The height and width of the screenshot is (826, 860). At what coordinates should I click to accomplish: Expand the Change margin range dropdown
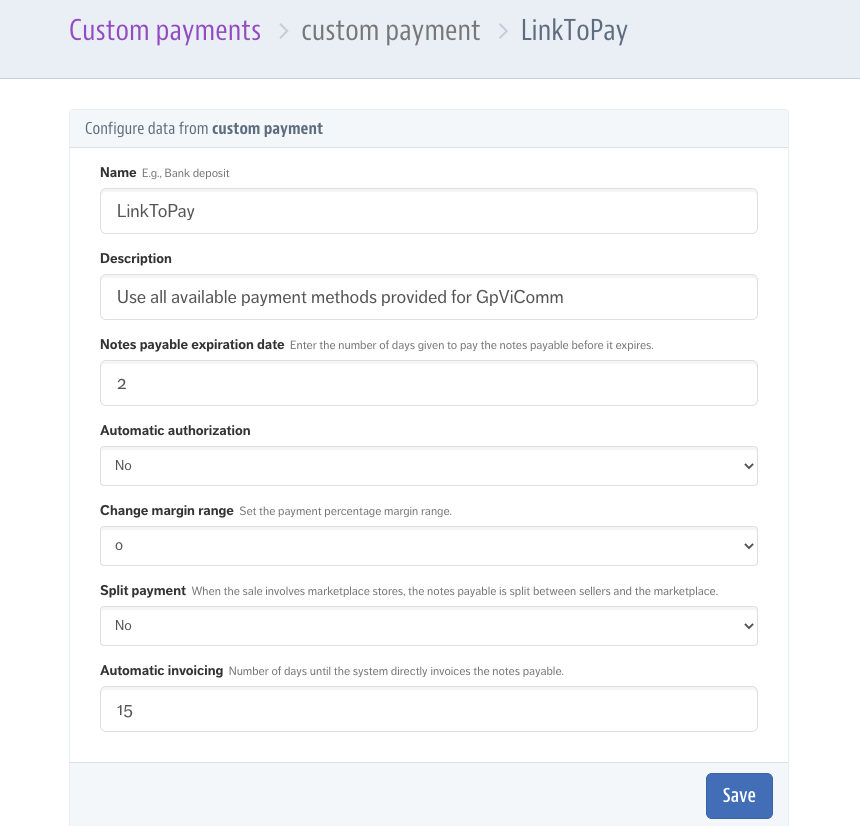[428, 546]
